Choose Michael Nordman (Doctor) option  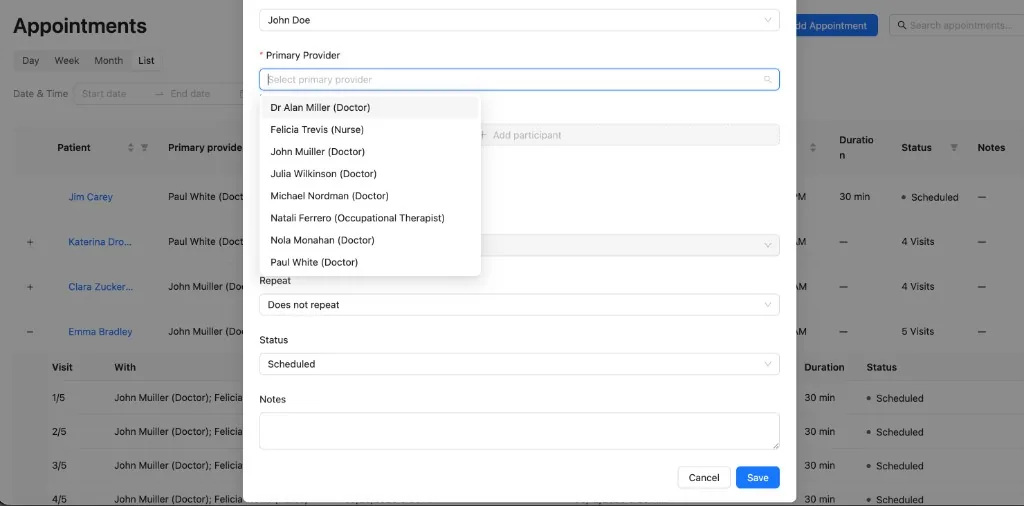coord(370,196)
